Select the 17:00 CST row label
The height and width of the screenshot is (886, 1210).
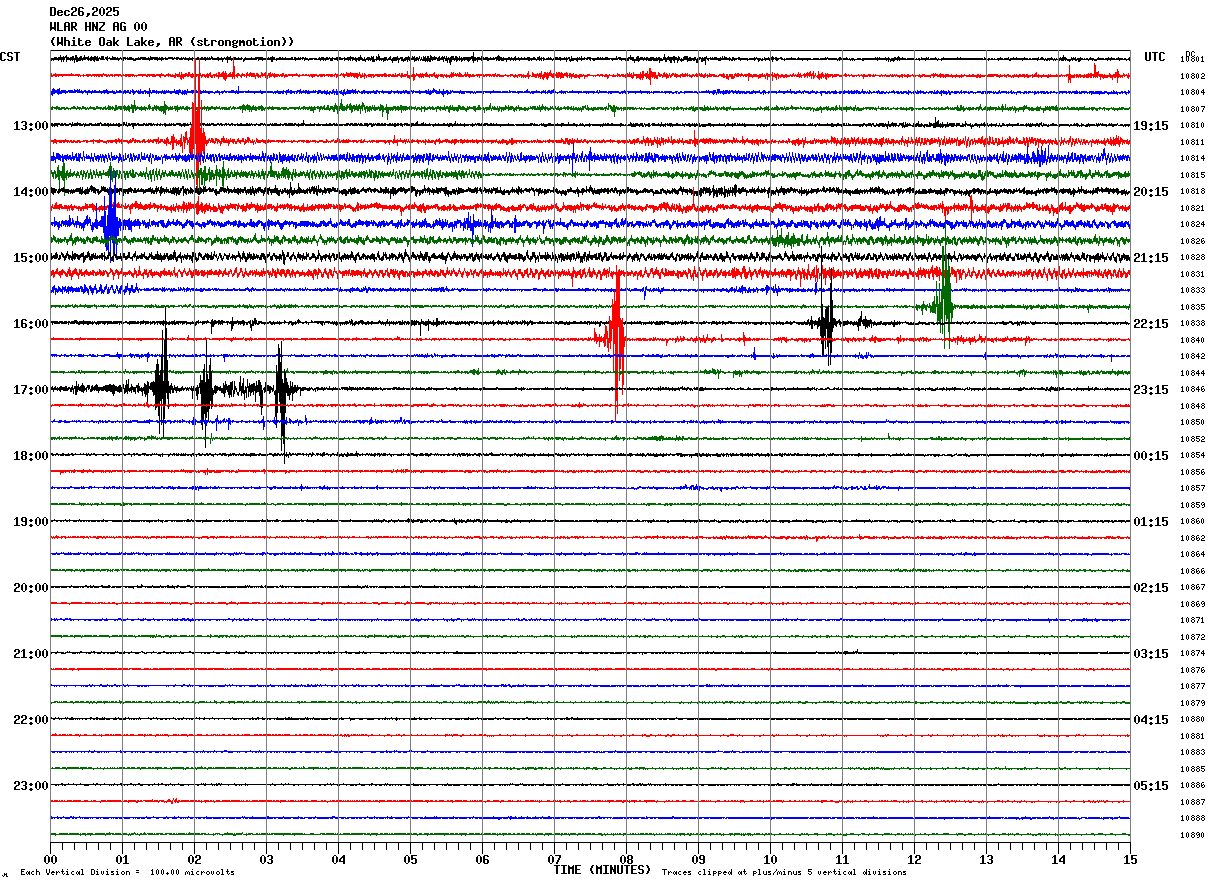click(x=30, y=390)
